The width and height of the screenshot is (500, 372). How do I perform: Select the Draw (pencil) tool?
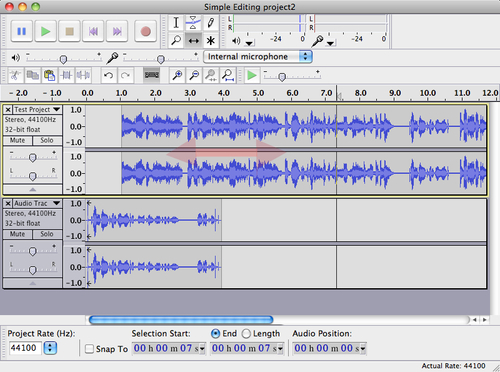pyautogui.click(x=210, y=23)
